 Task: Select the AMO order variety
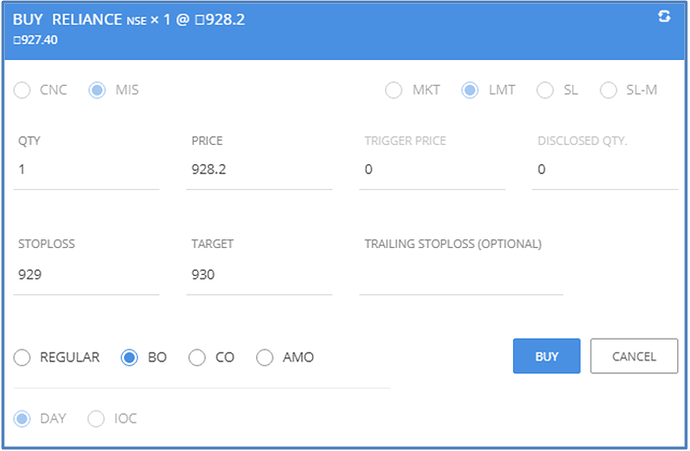(265, 357)
